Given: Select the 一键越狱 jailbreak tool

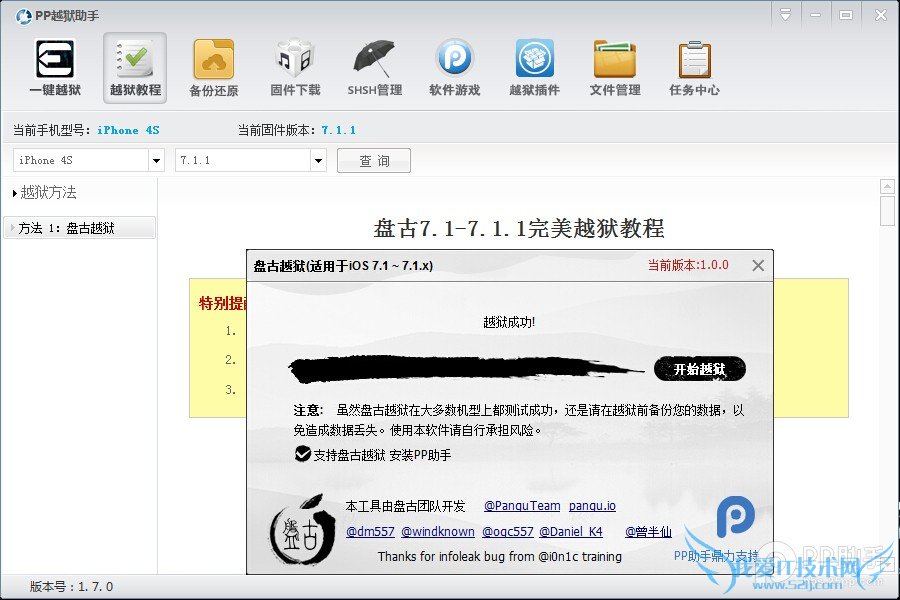Looking at the screenshot, I should coord(54,67).
